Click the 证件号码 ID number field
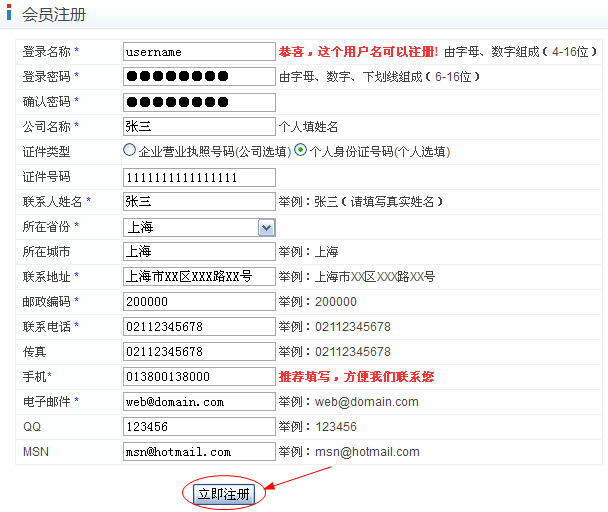 point(199,177)
